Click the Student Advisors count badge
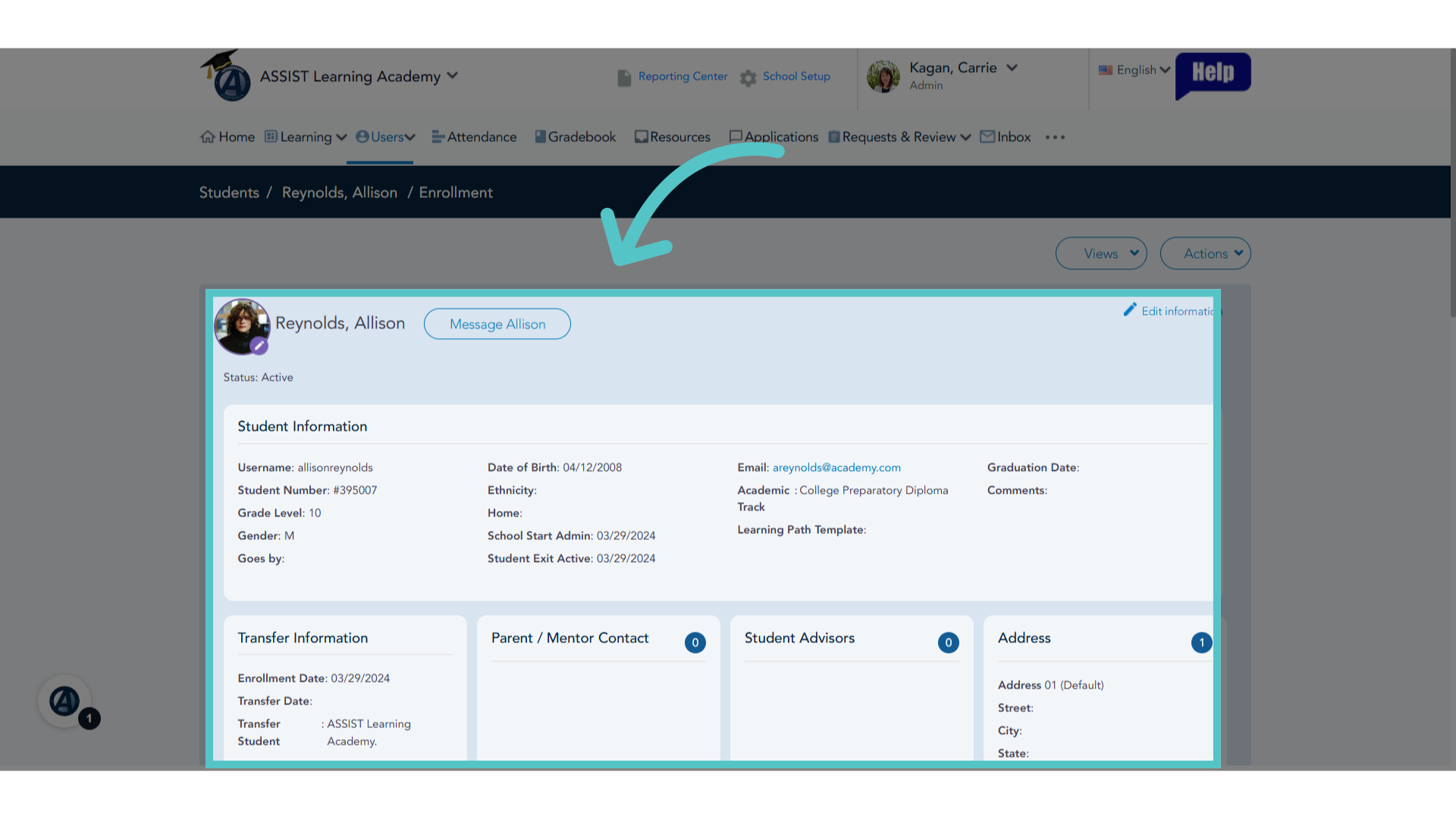 948,642
